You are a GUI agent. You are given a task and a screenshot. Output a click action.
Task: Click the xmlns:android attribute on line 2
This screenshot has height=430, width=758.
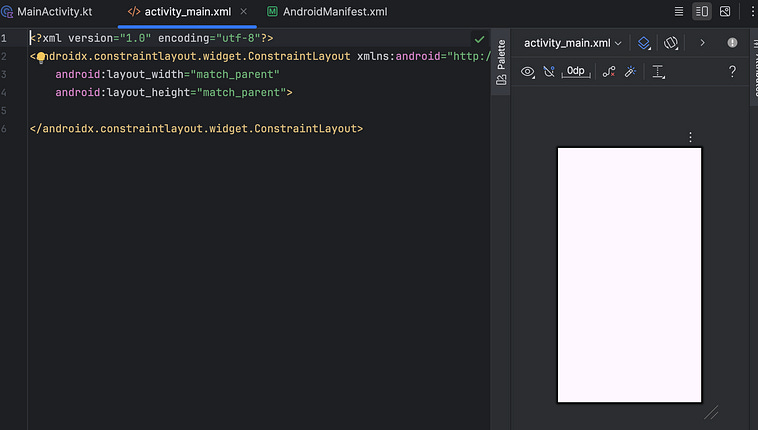coord(424,57)
